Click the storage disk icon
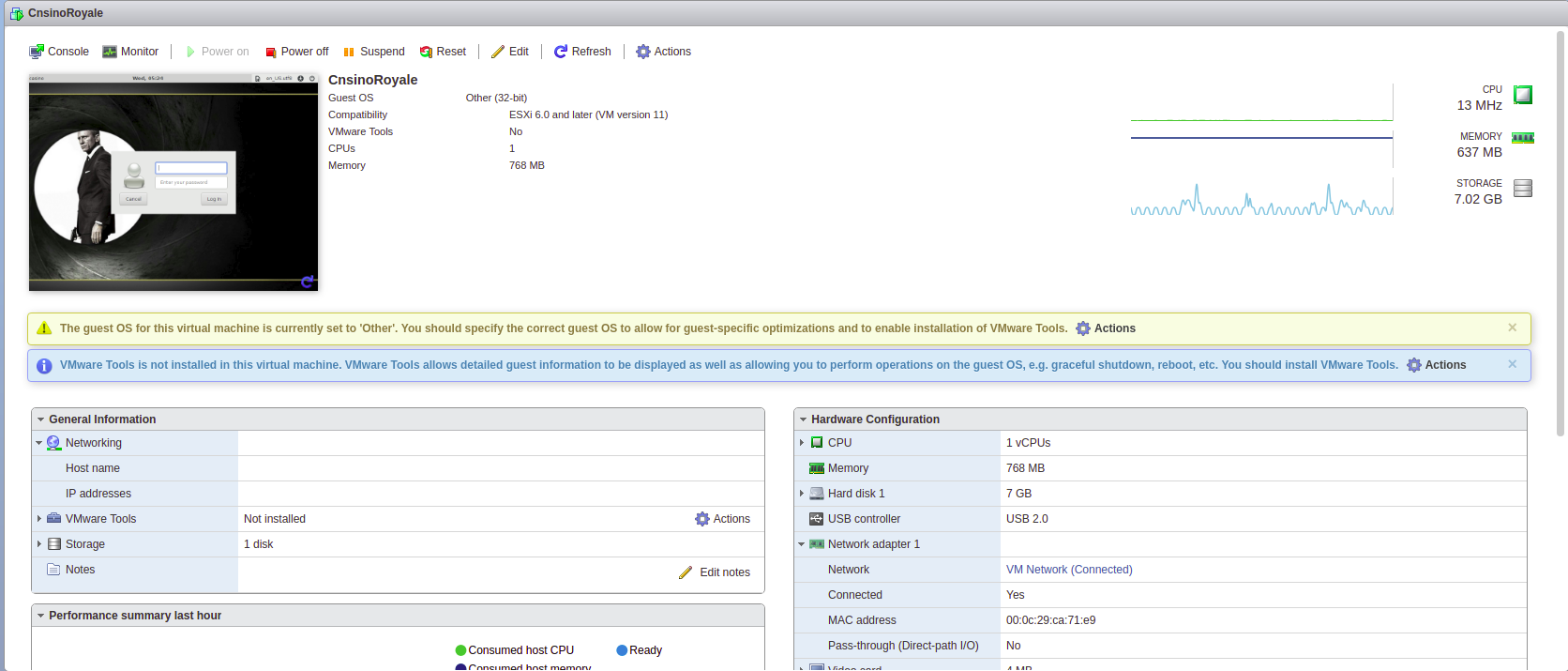 coord(1523,188)
